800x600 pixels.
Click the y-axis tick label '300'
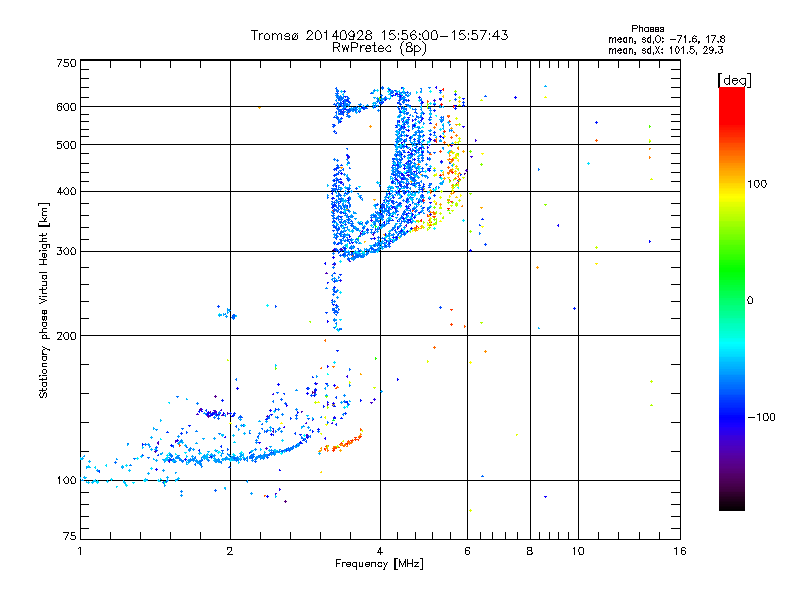[x=66, y=251]
